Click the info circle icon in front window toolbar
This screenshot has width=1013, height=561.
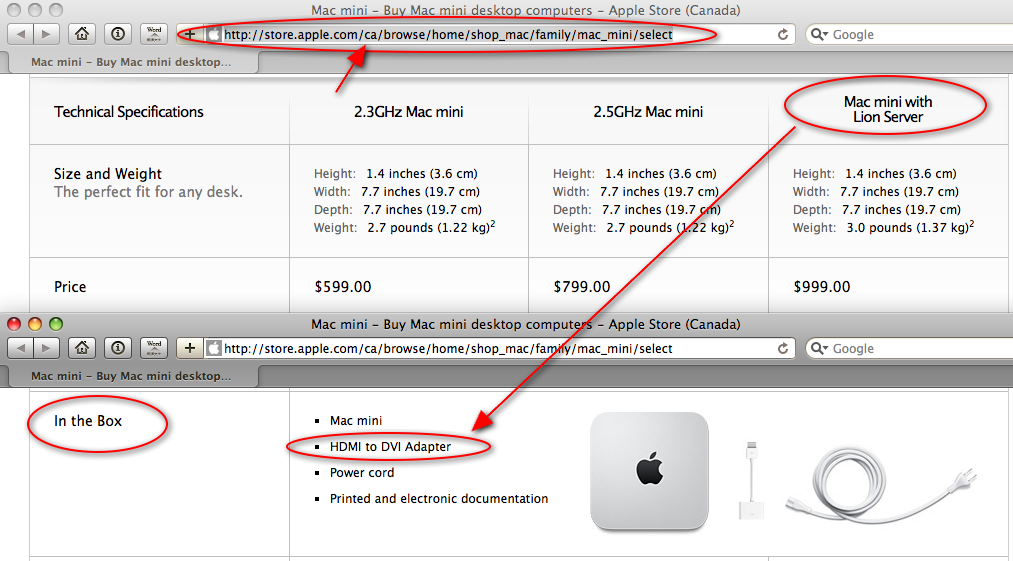point(118,348)
